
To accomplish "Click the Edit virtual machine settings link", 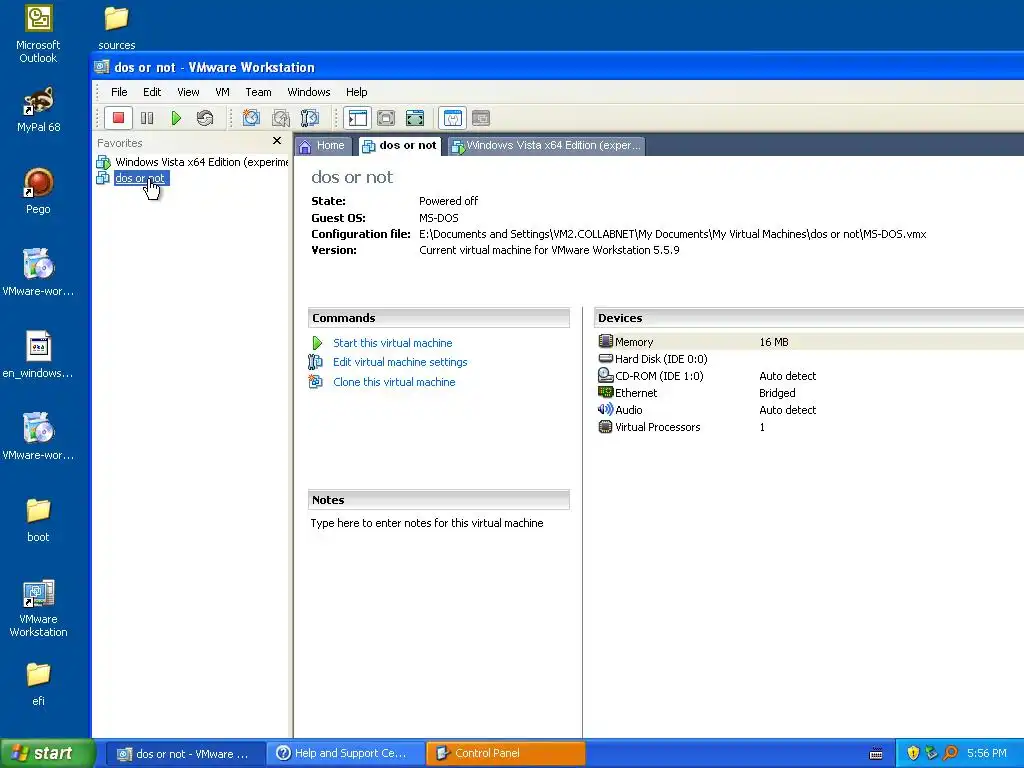I will (x=400, y=362).
